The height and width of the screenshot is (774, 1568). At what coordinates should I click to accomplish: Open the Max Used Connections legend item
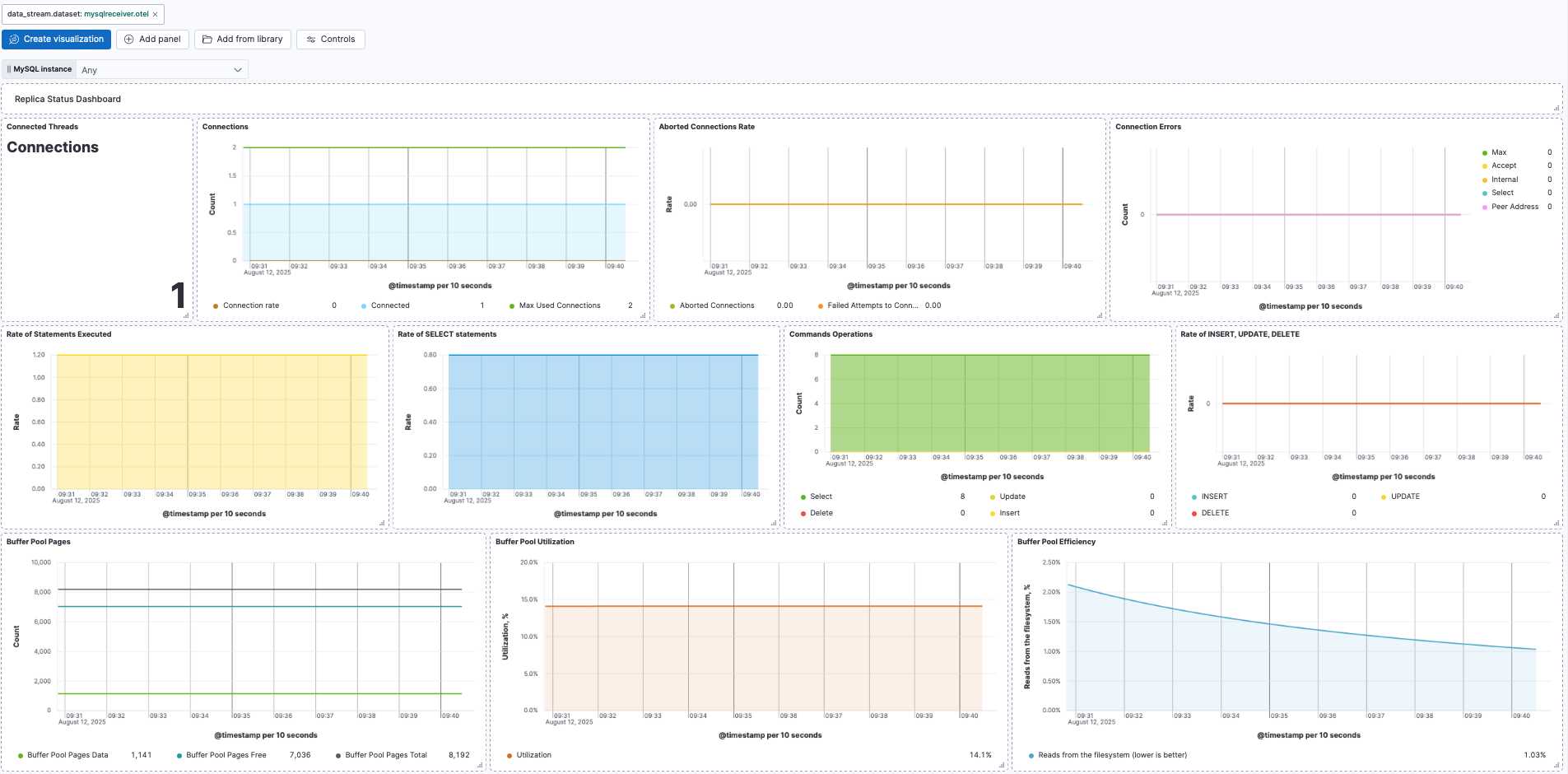[559, 305]
